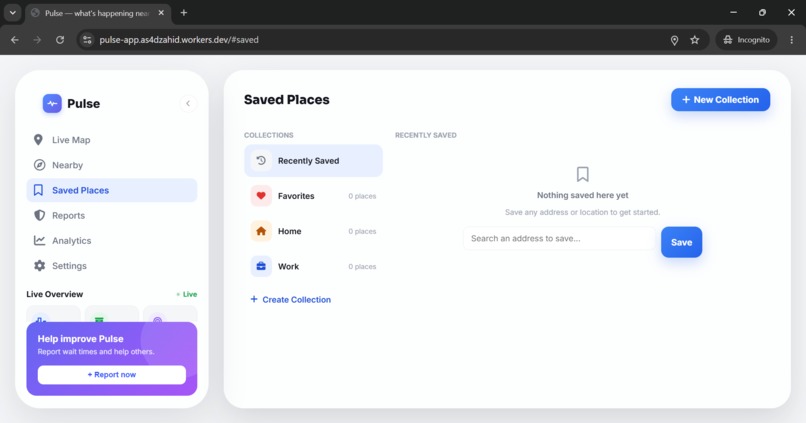Click the Saved Places page heading
The image size is (806, 423).
286,100
